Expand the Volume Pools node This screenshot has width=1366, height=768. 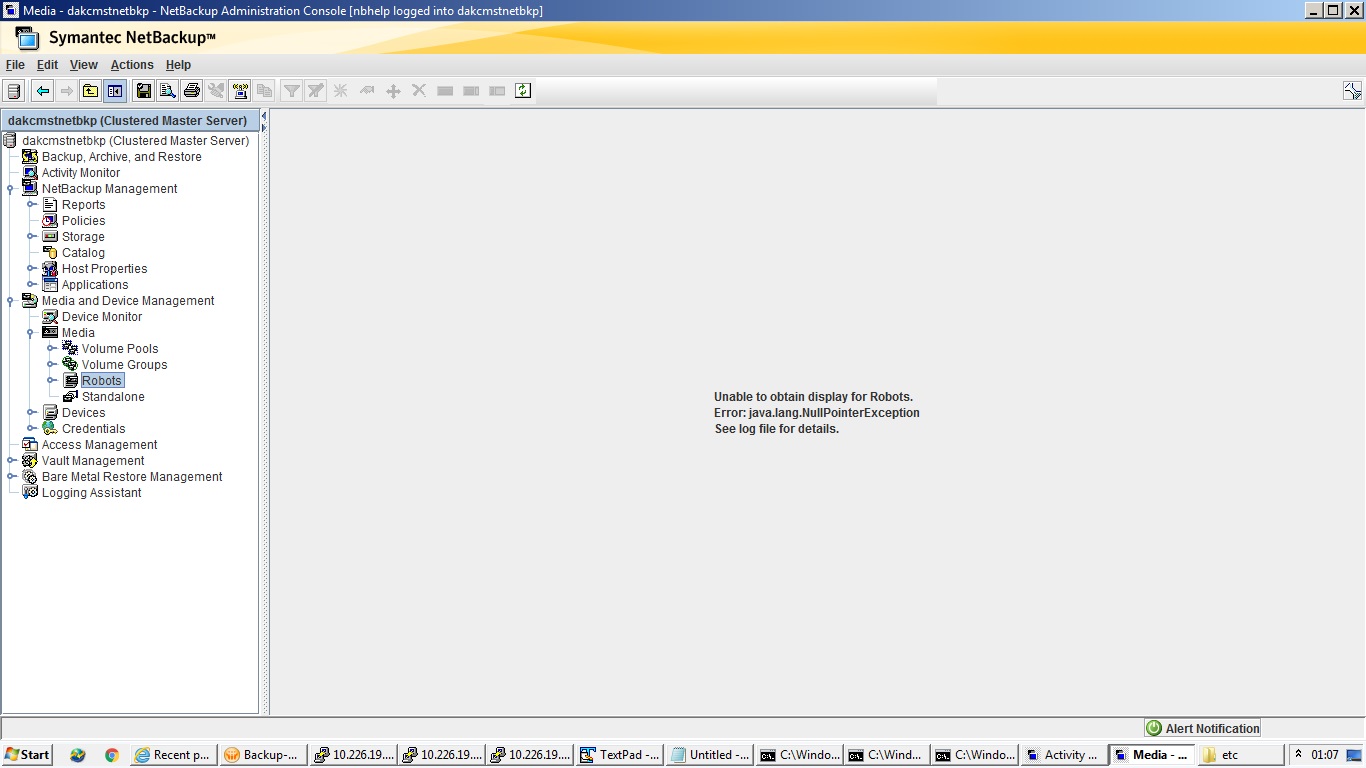[x=51, y=349]
